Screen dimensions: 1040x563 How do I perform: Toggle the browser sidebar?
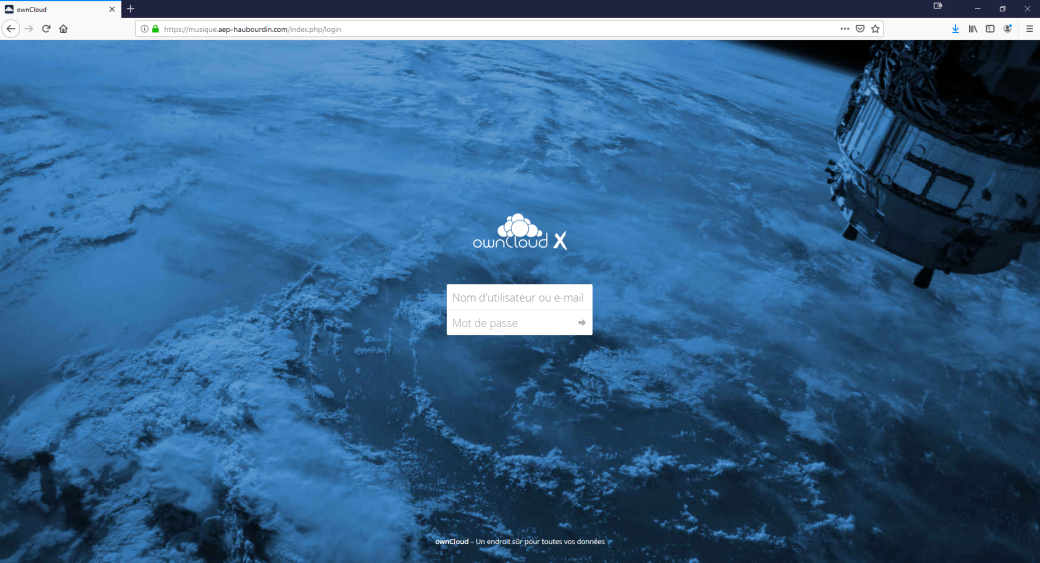pos(990,29)
